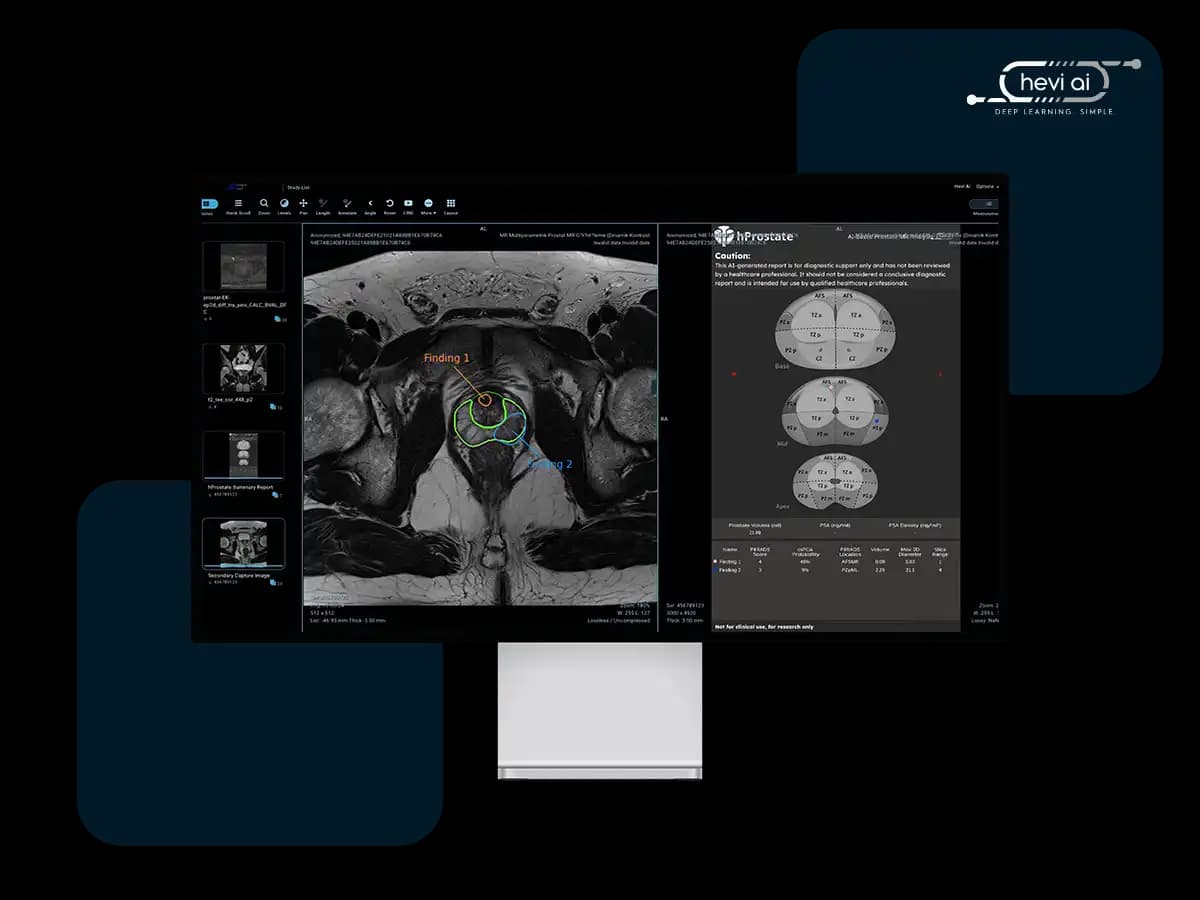The image size is (1200, 900).
Task: Open the Layout grid selector
Action: point(451,206)
